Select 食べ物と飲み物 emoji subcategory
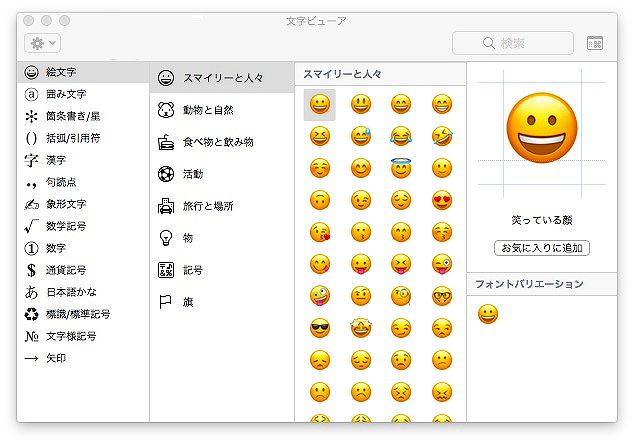634x443 pixels. tap(217, 142)
